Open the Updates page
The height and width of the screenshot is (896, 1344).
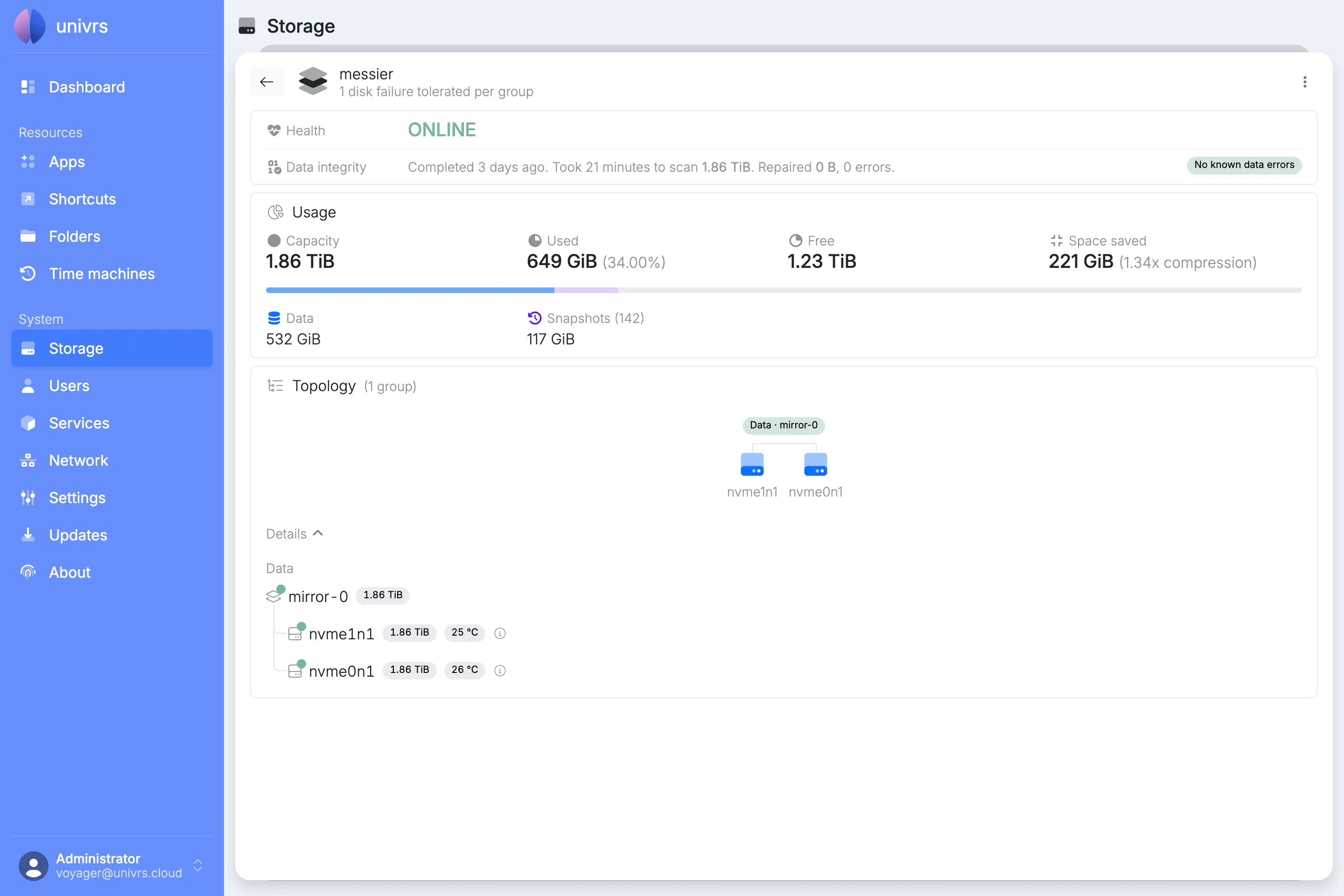[112, 535]
